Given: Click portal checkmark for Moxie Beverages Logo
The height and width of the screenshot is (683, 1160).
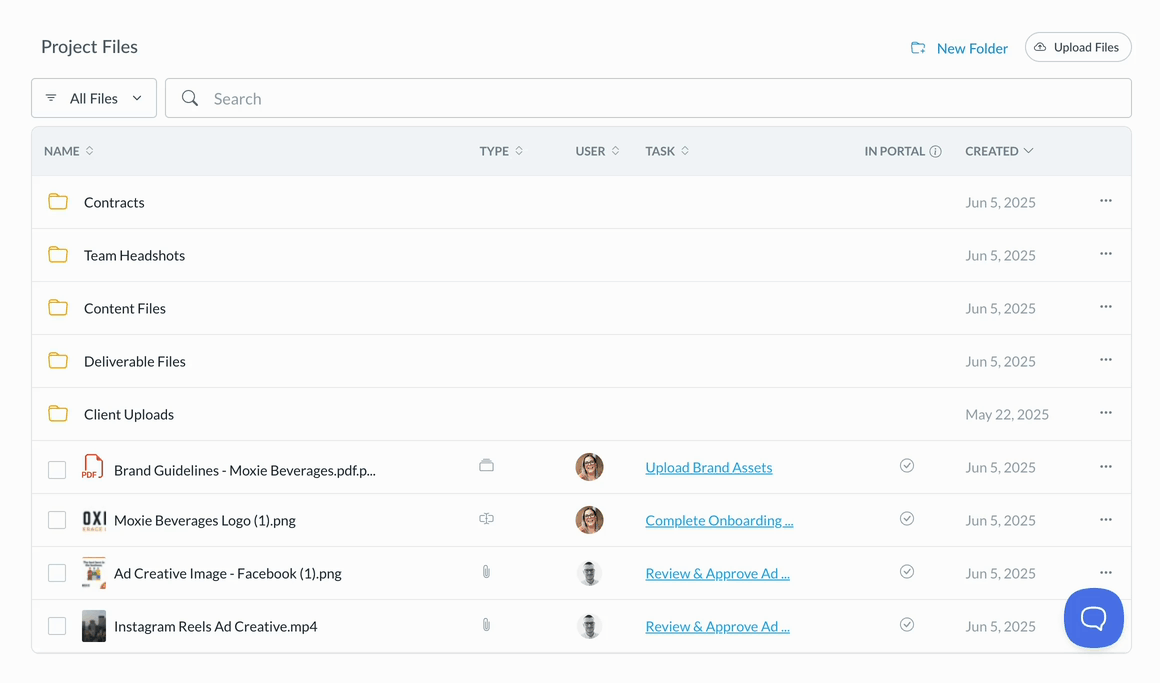Looking at the screenshot, I should click(x=906, y=519).
